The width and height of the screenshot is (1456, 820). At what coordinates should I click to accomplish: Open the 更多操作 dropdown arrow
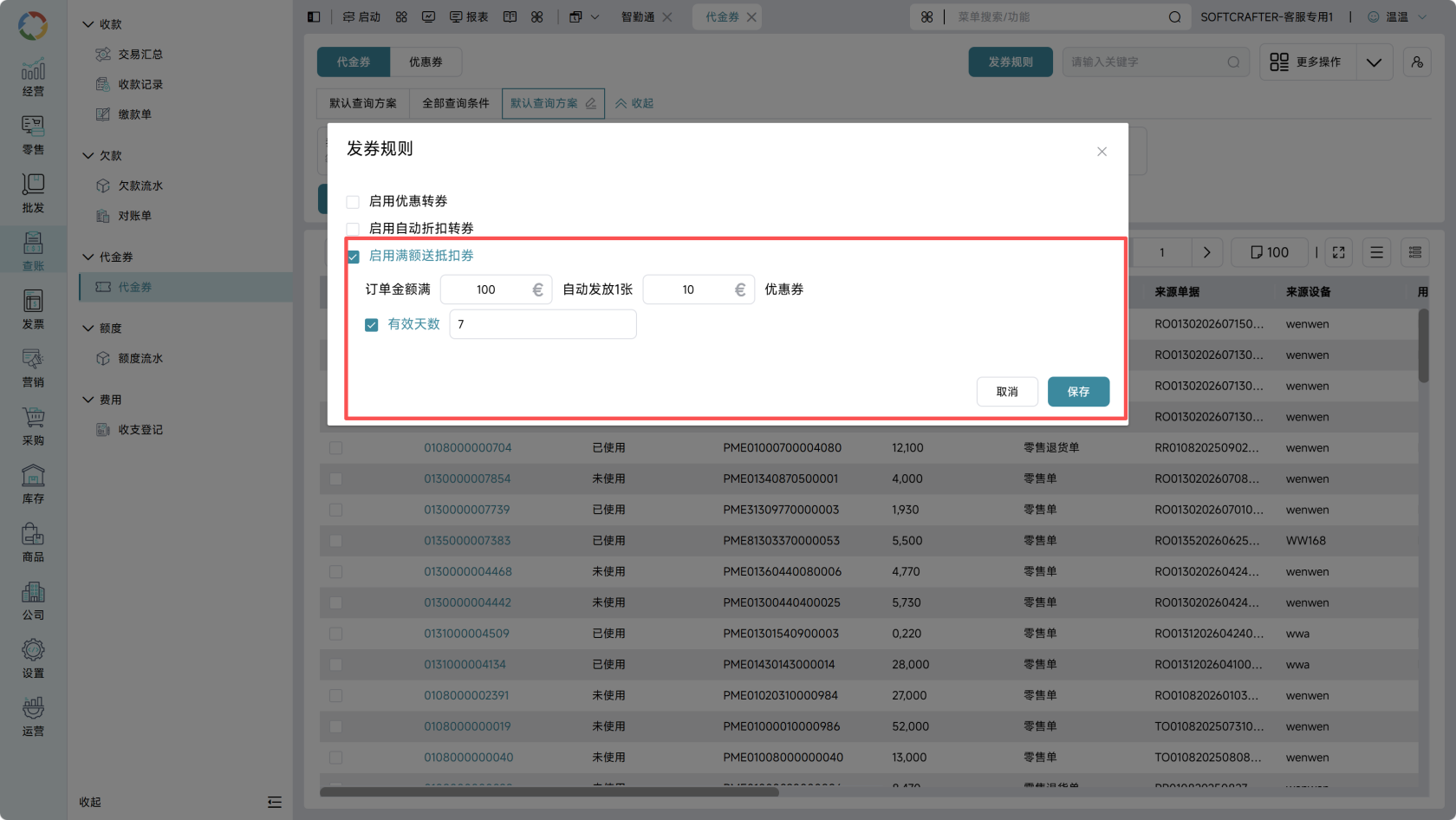point(1374,62)
